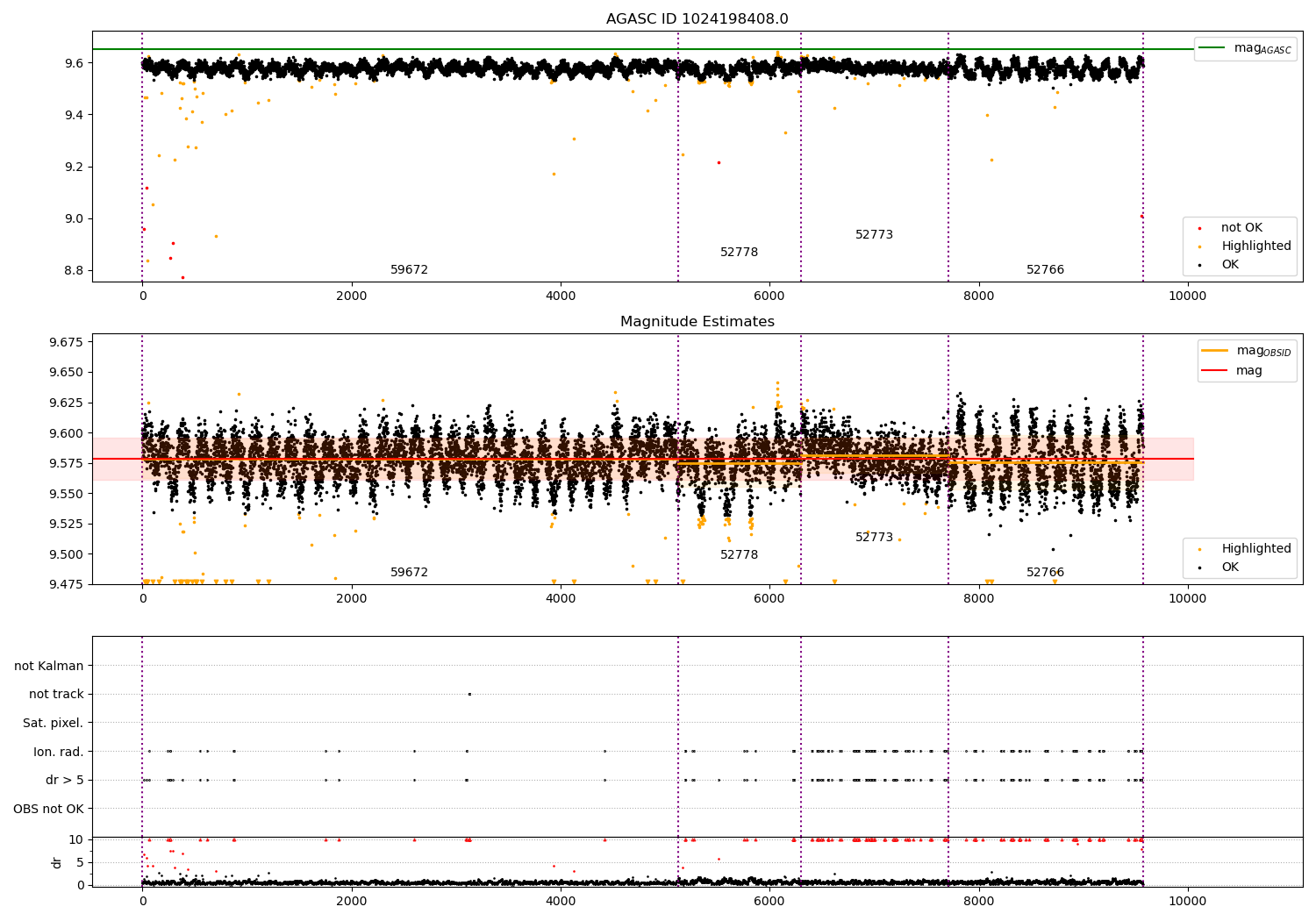
Task: Click y-axis tick 9.575 in middle panel
Action: [67, 463]
